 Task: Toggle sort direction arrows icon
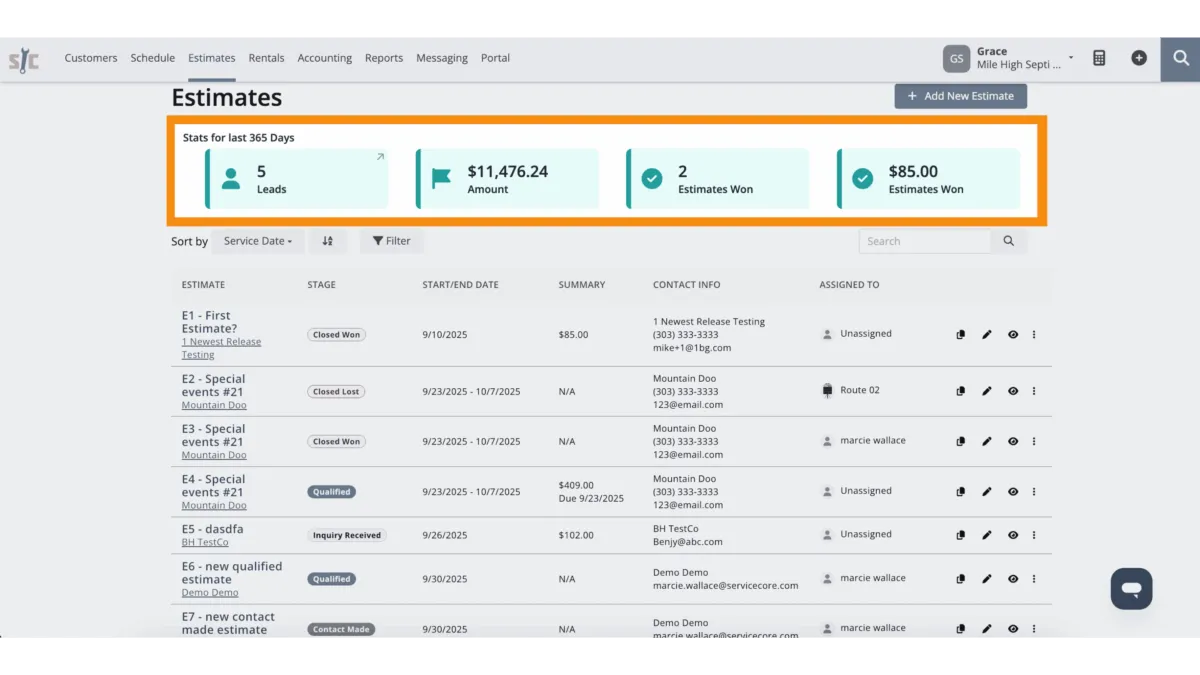pyautogui.click(x=328, y=241)
